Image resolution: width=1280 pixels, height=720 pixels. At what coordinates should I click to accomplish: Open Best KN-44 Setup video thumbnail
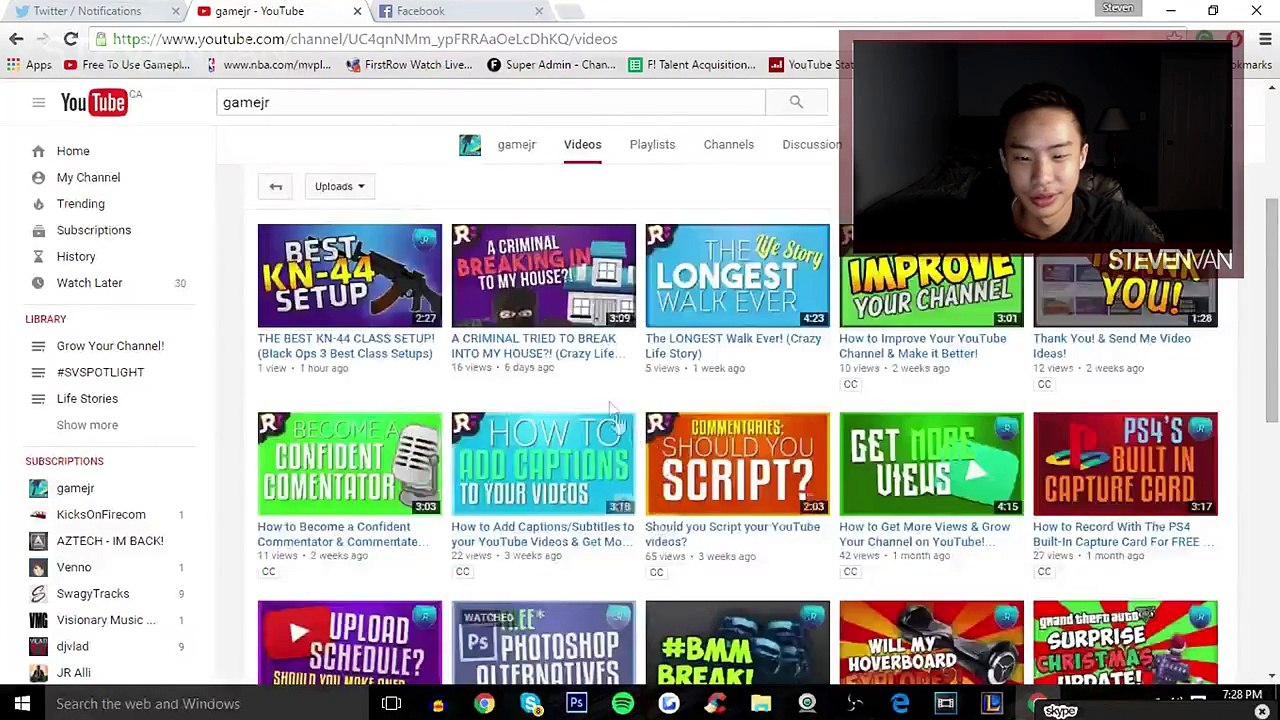[349, 276]
